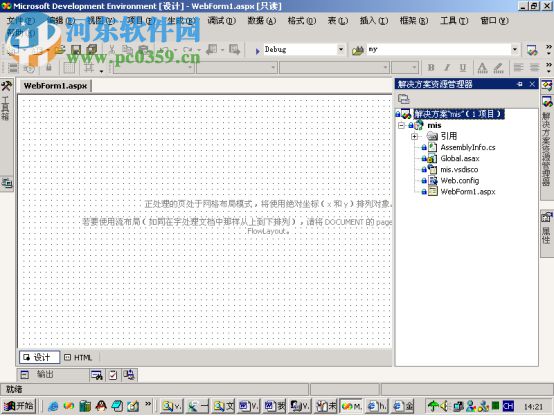Select Web.config in Solution Explorer
Image resolution: width=554 pixels, height=416 pixels.
[x=459, y=181]
